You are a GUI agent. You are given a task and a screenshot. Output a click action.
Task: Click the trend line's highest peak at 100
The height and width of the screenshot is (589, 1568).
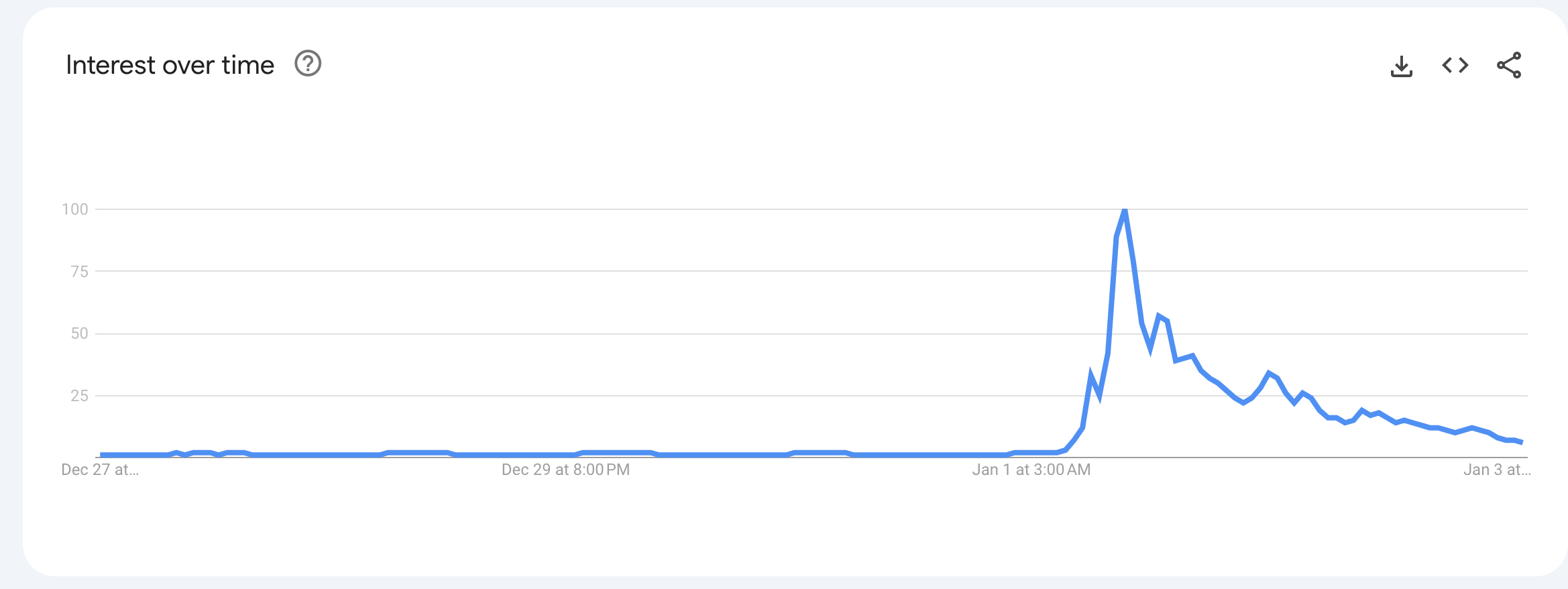point(1125,211)
